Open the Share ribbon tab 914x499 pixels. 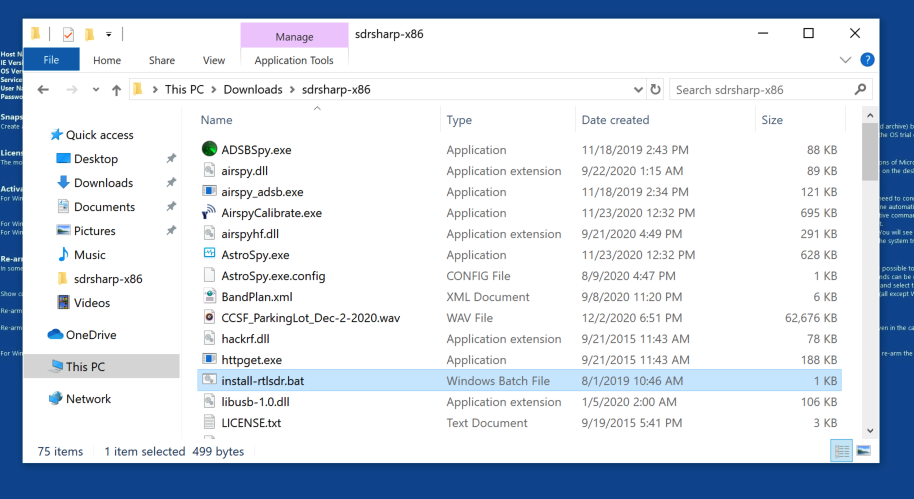[161, 60]
